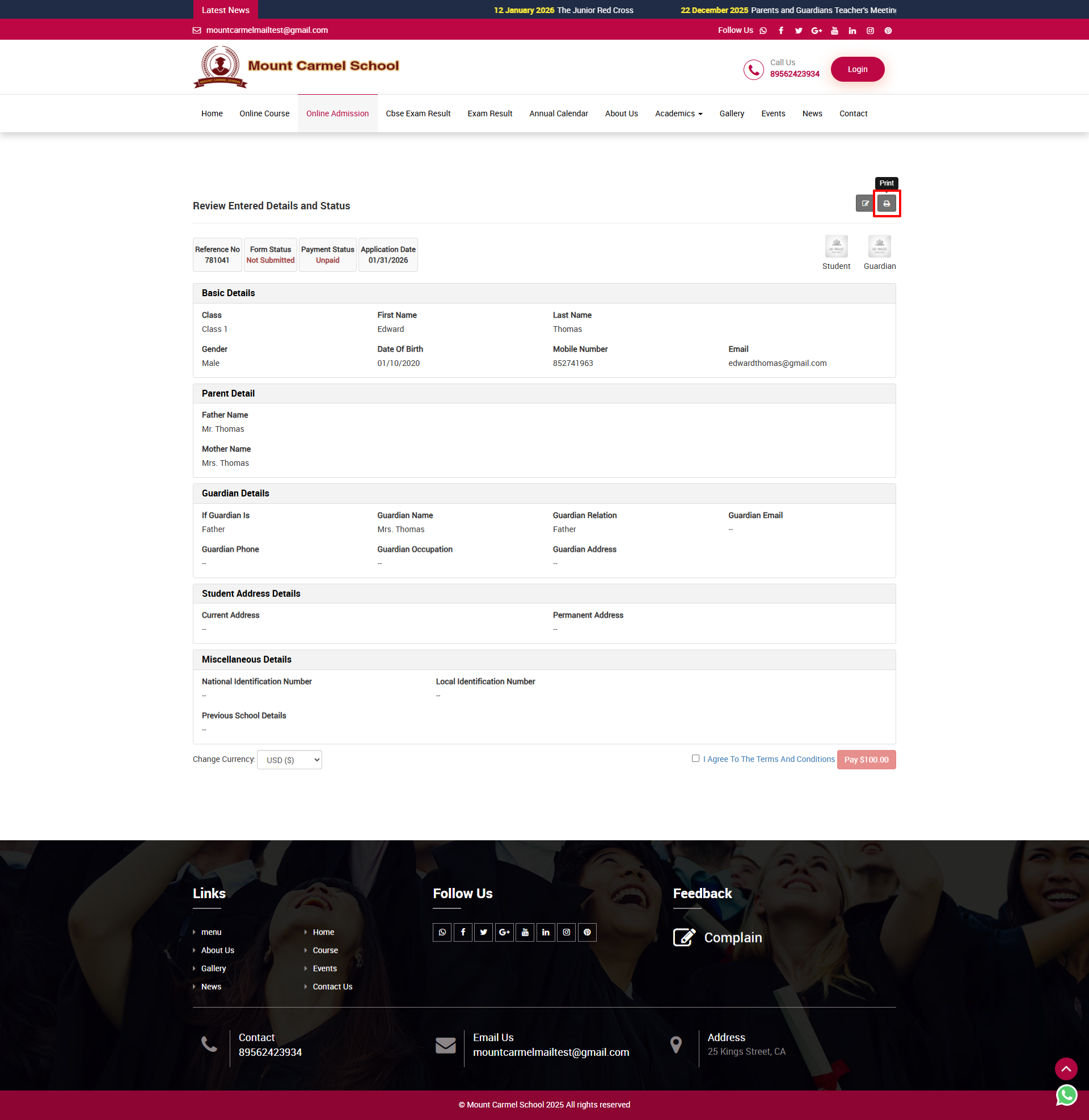
Task: Click the Guardian photo placeholder thumbnail
Action: [x=879, y=246]
